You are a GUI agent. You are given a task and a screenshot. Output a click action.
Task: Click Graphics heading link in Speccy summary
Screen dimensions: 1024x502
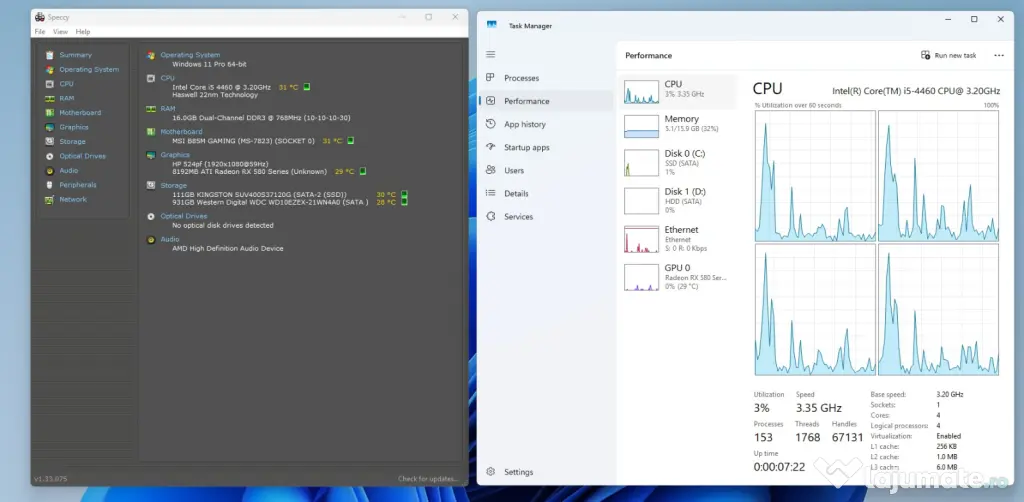pyautogui.click(x=175, y=155)
